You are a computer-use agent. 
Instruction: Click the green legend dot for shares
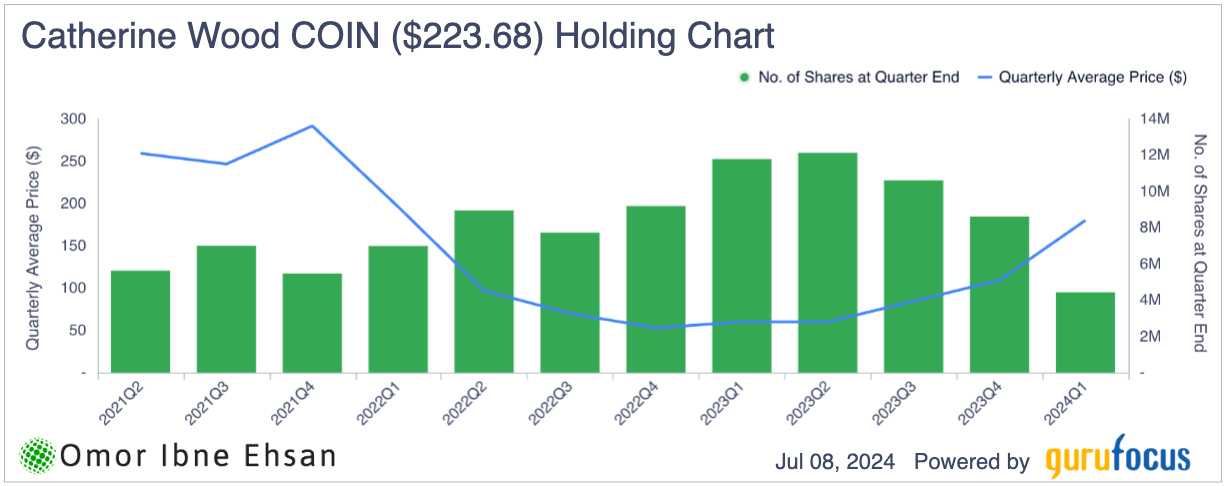(x=744, y=77)
